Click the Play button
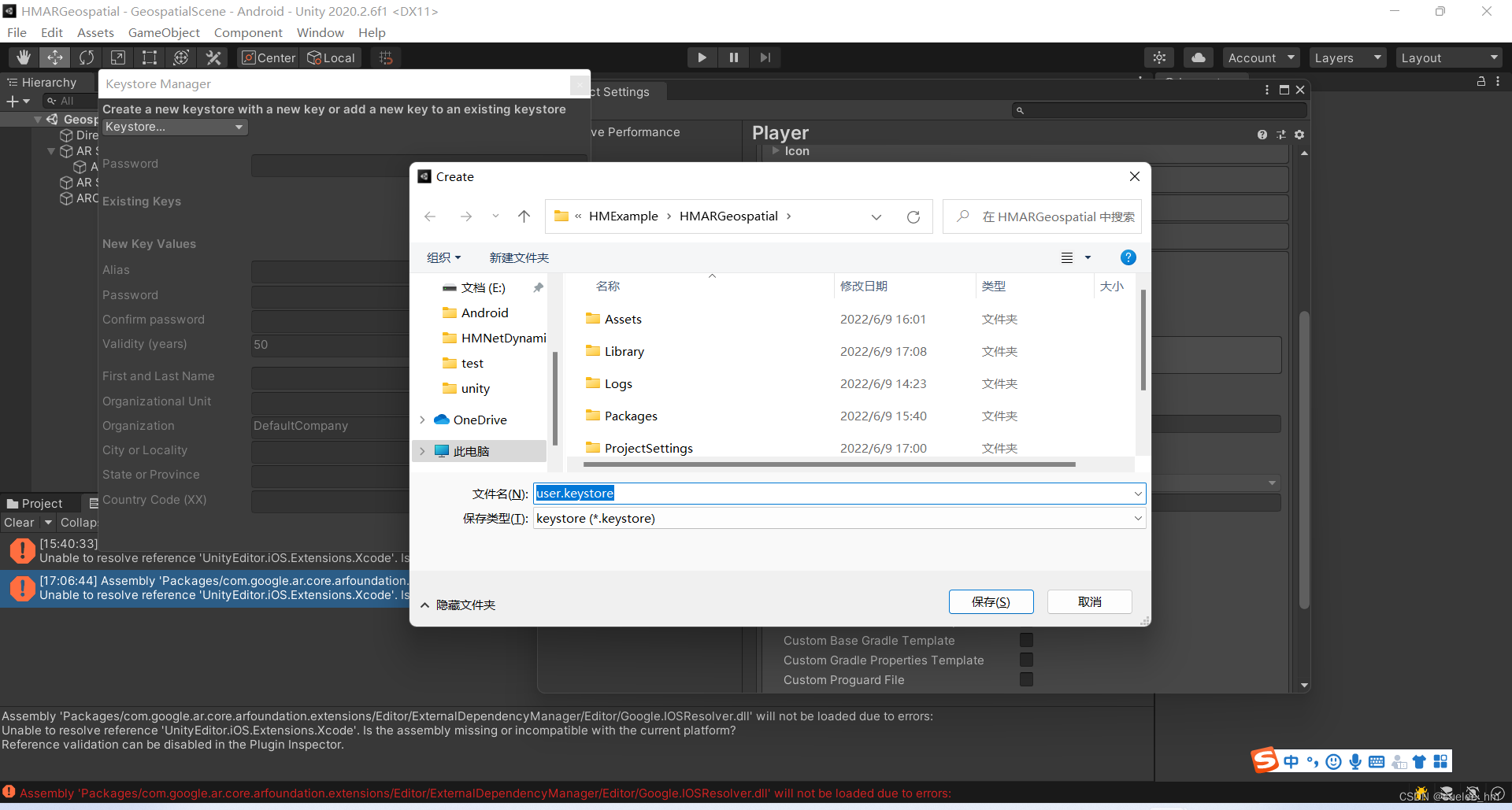 click(702, 57)
